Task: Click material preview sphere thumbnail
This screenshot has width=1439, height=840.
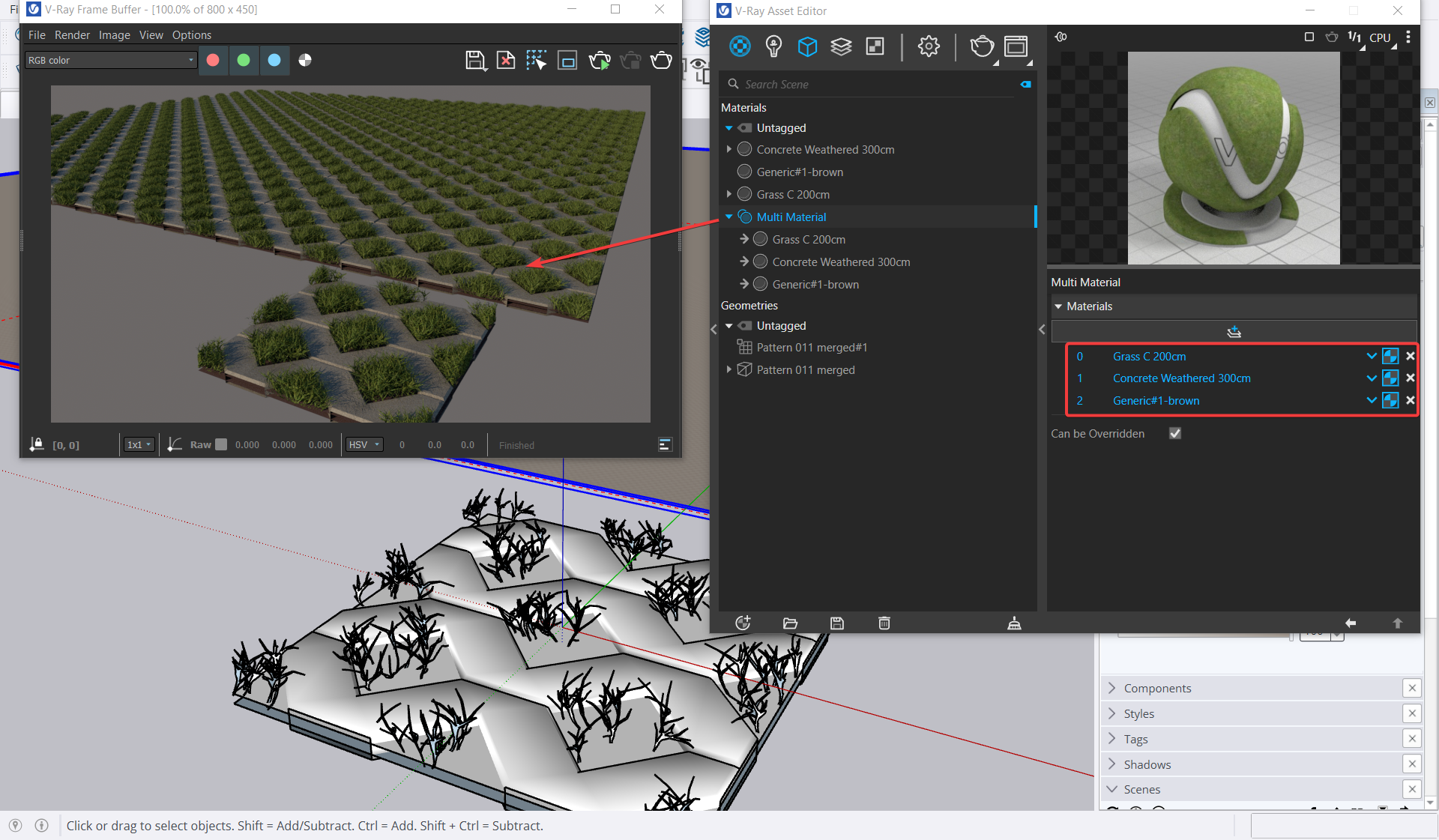Action: point(1234,158)
